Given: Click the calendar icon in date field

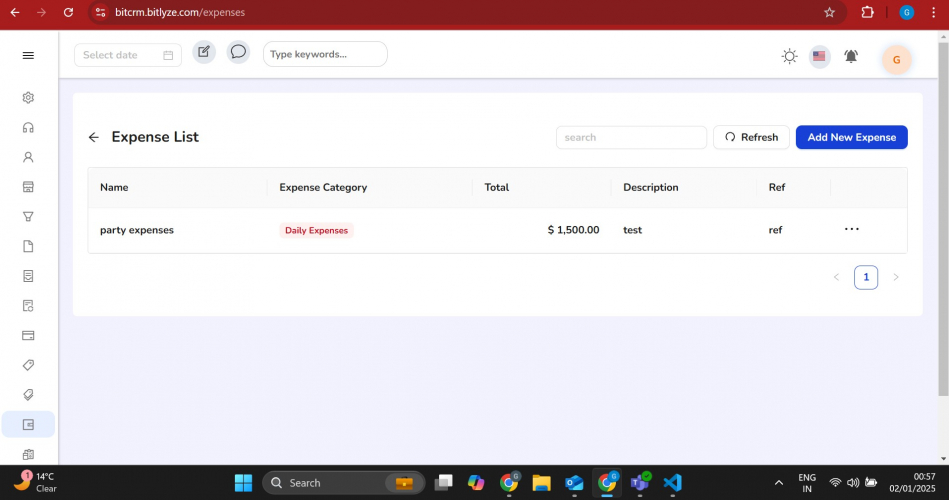Looking at the screenshot, I should (x=168, y=55).
